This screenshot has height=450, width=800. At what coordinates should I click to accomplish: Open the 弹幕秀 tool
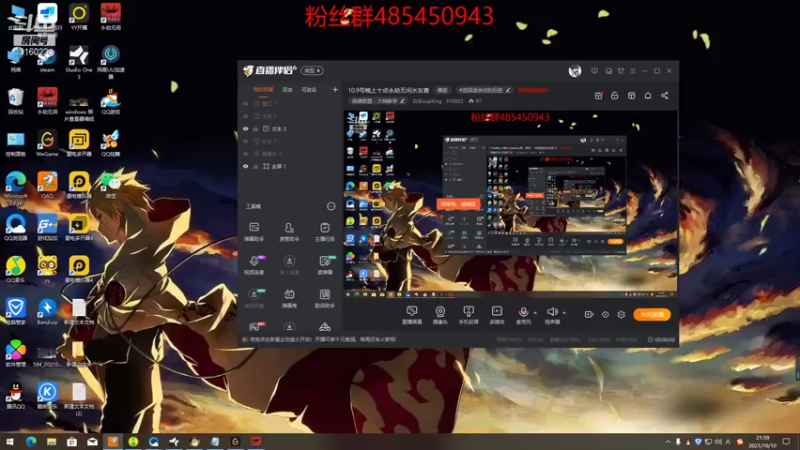click(x=289, y=298)
